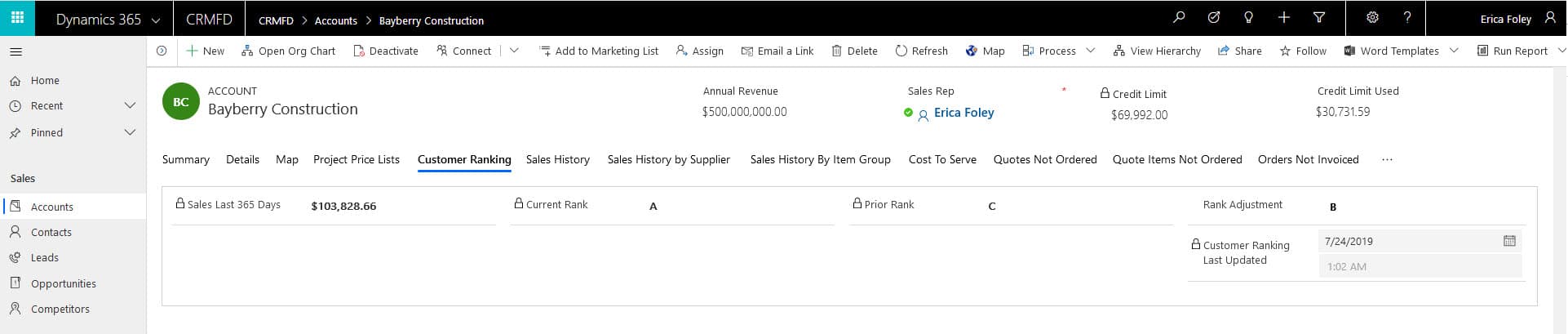
Task: Click the Deactivate command
Action: point(385,51)
